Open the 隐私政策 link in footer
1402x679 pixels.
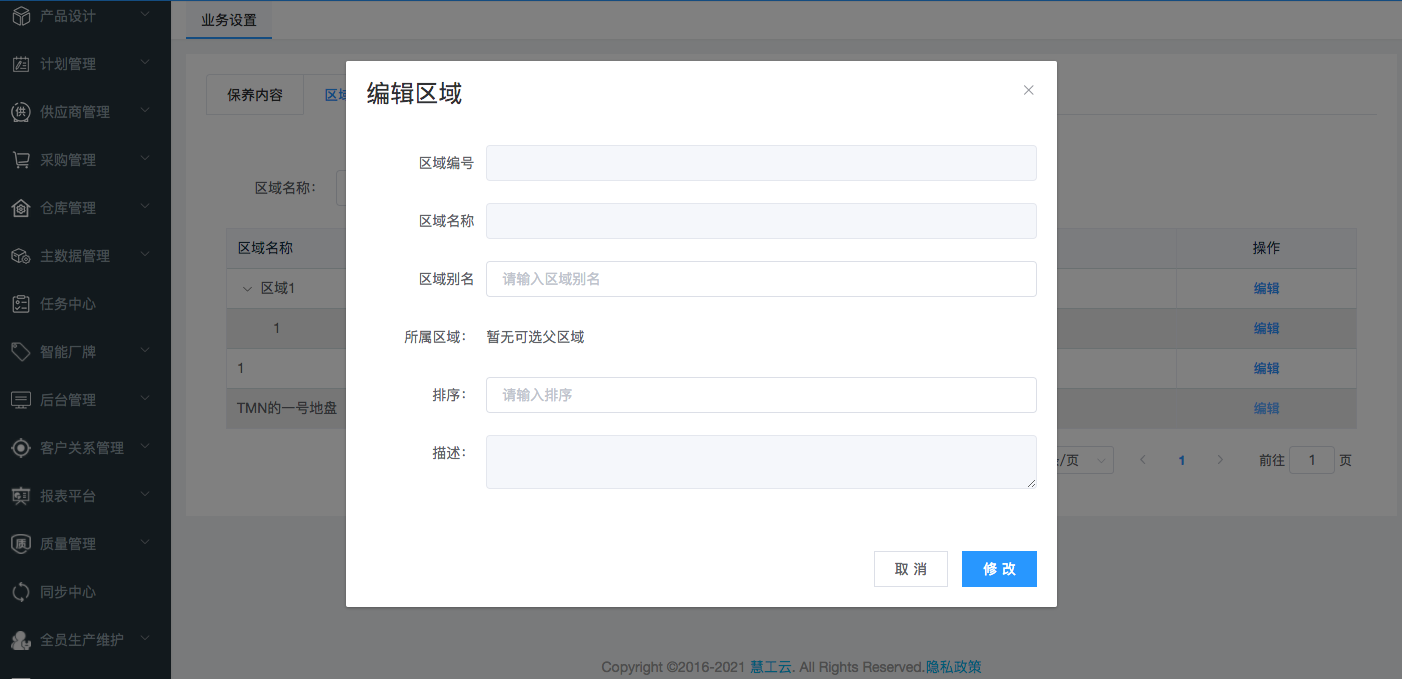click(x=953, y=667)
